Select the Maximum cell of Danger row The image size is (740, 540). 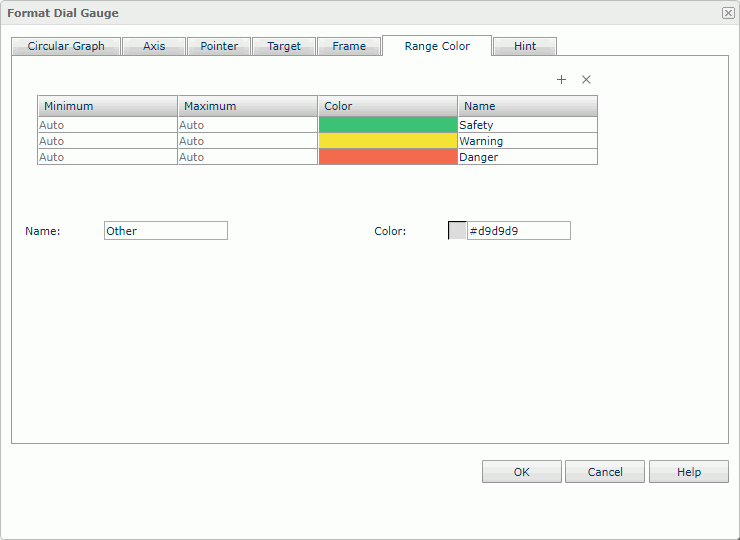point(247,157)
